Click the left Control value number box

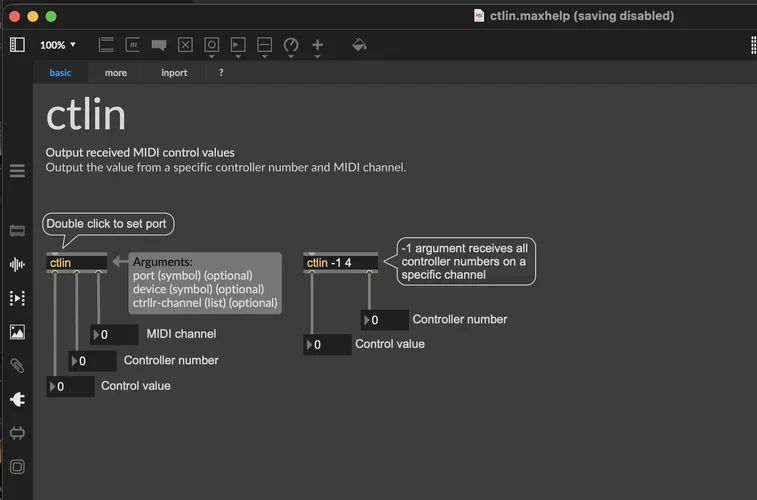pyautogui.click(x=70, y=387)
